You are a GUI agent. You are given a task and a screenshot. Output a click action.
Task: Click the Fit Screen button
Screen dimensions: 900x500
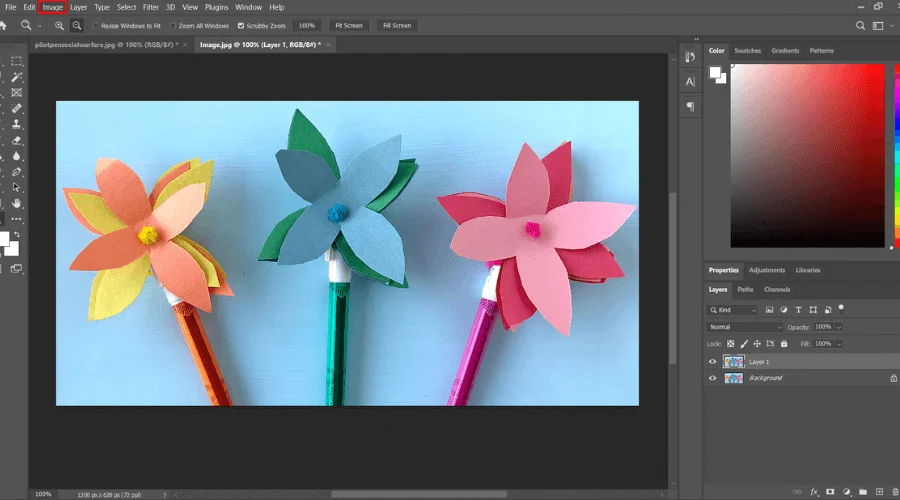(348, 25)
